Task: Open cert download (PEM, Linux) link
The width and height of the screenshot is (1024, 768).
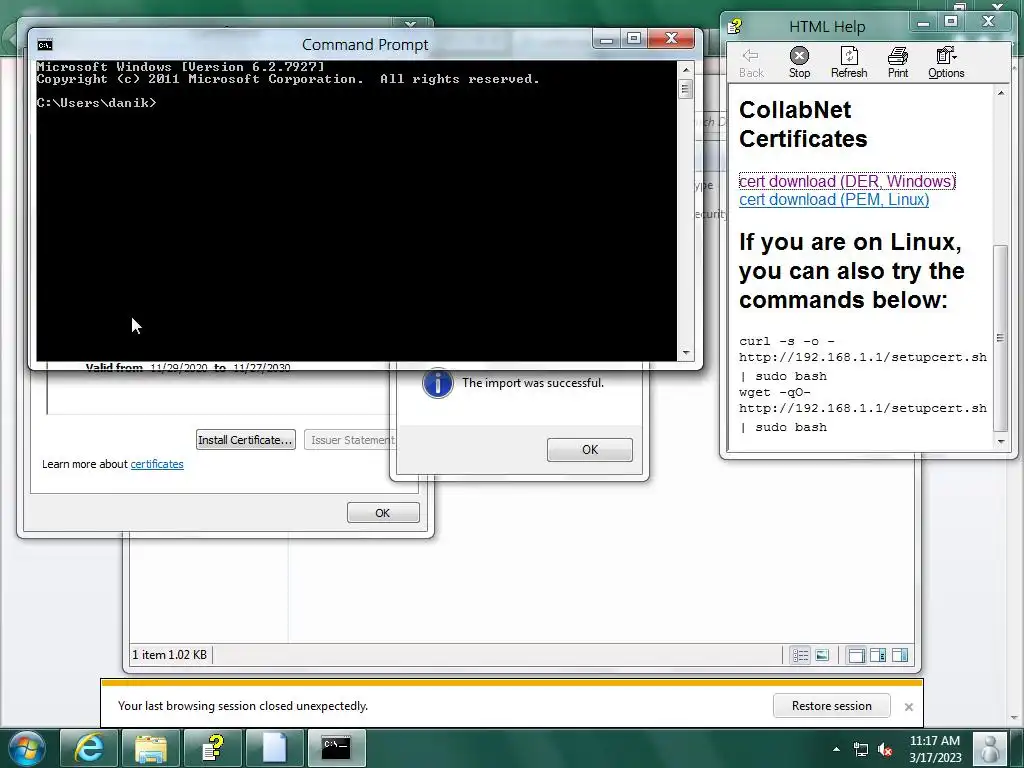Action: (834, 199)
